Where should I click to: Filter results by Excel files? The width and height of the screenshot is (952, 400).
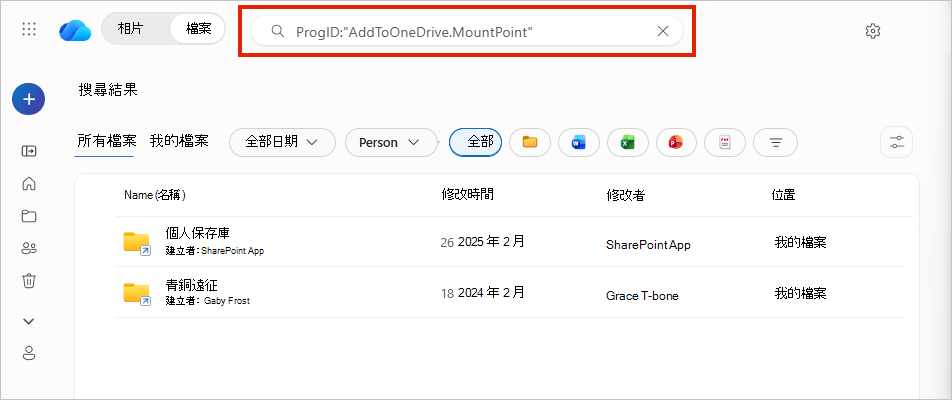628,143
